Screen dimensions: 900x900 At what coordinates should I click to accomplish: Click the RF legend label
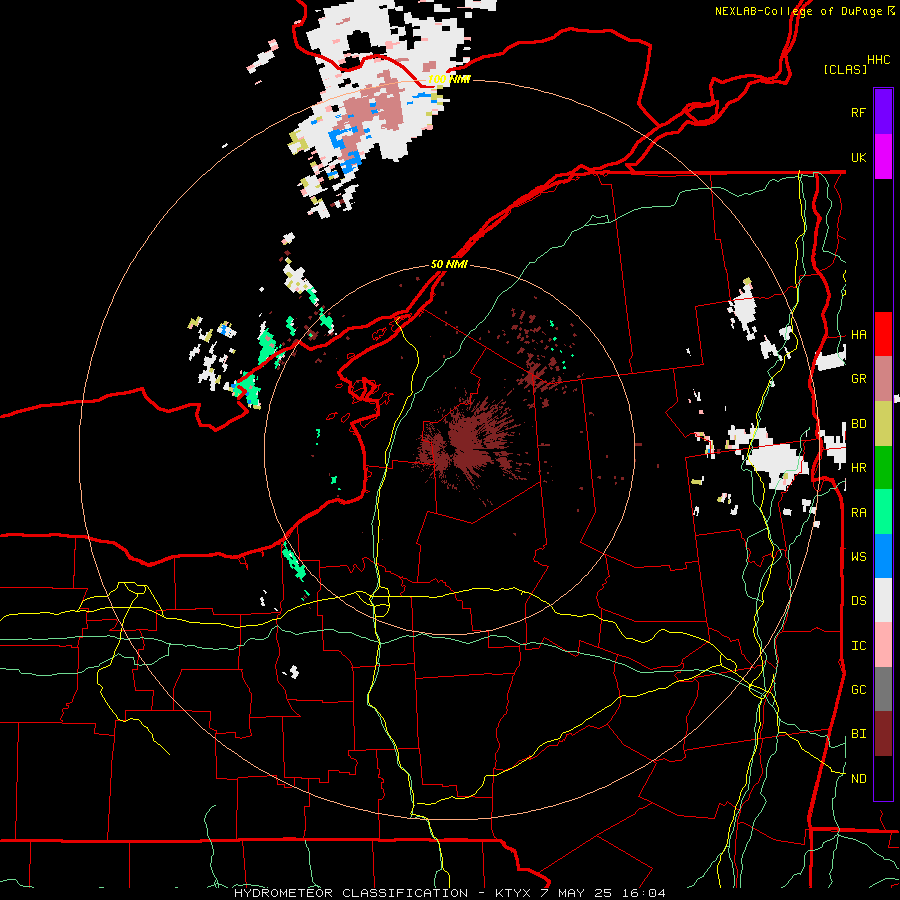point(858,112)
